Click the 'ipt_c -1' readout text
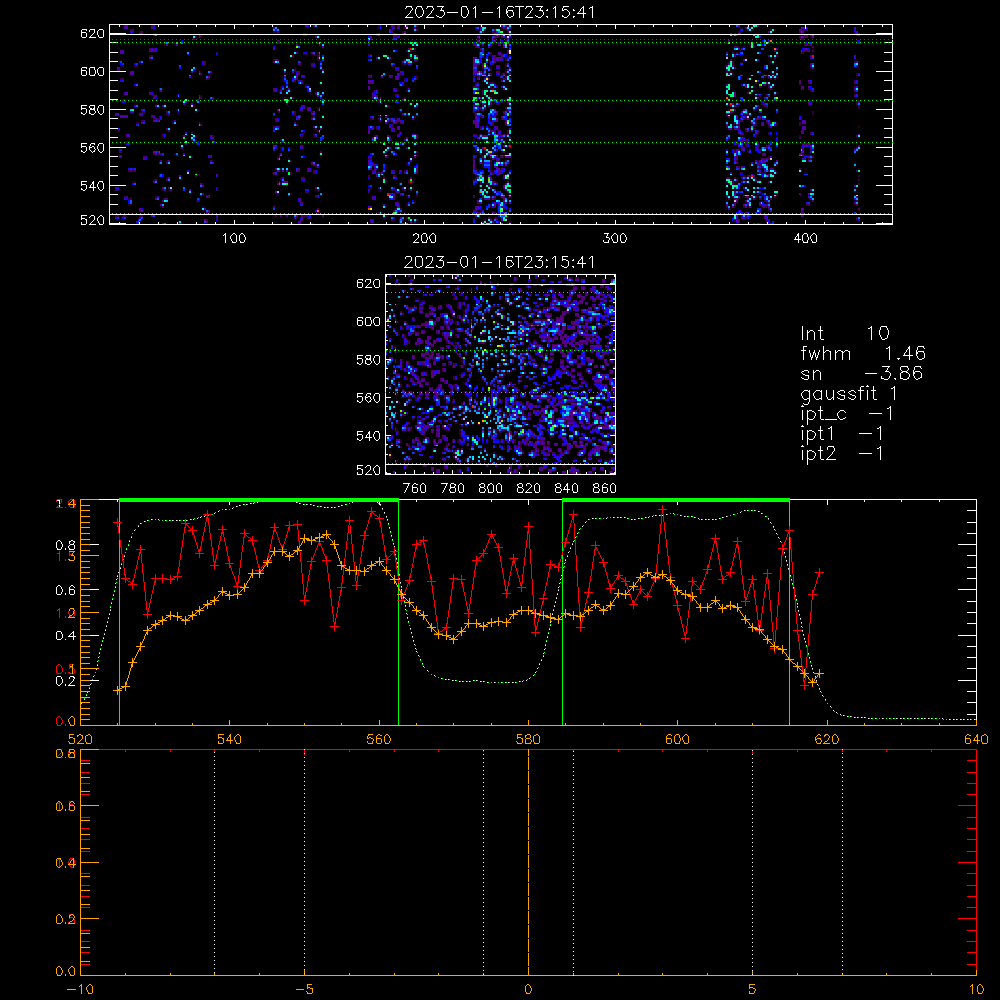Image resolution: width=1000 pixels, height=1000 pixels. (847, 414)
